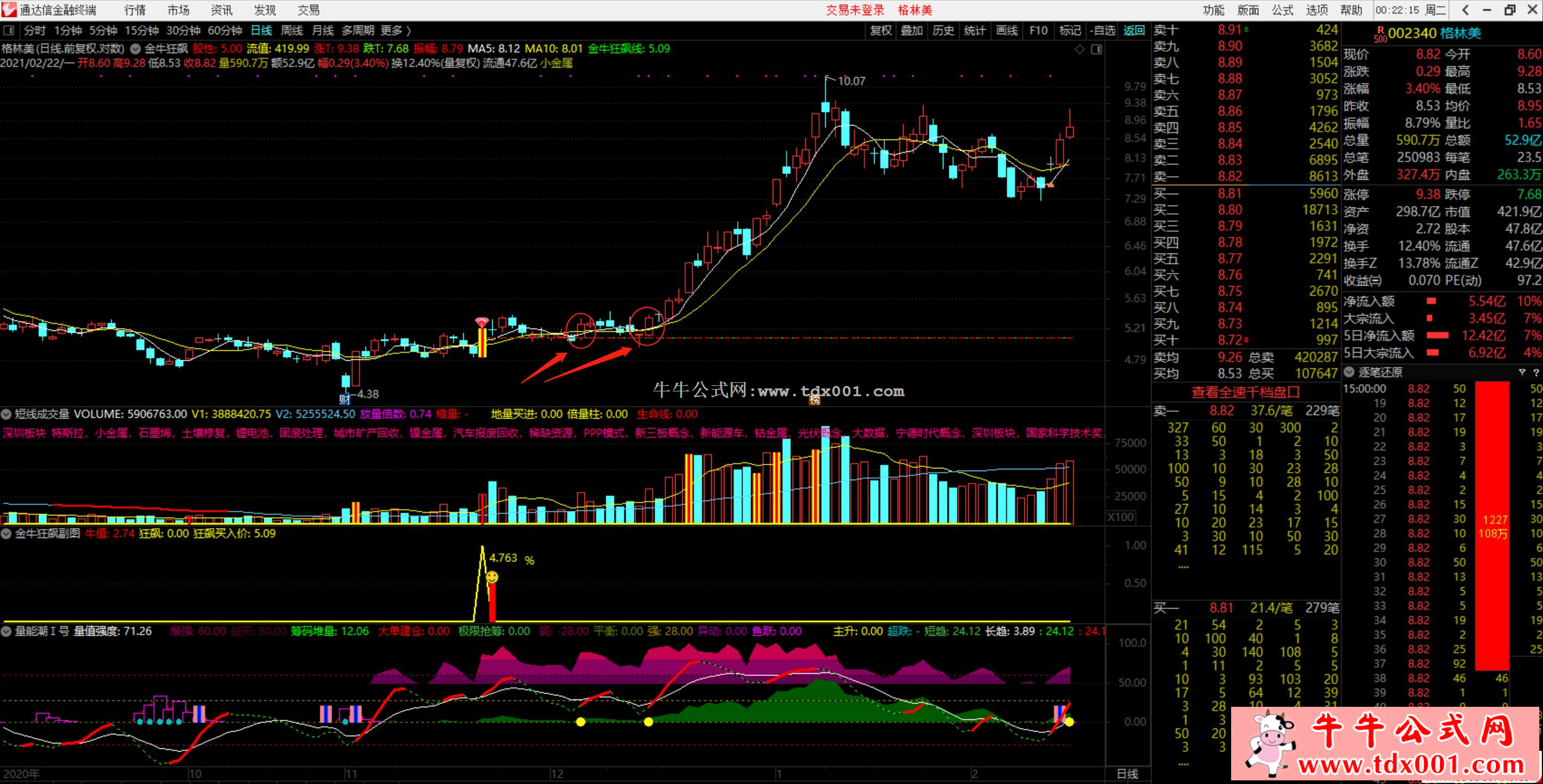Viewport: 1543px width, 784px height.
Task: Open the 选项 menu
Action: click(x=1317, y=10)
